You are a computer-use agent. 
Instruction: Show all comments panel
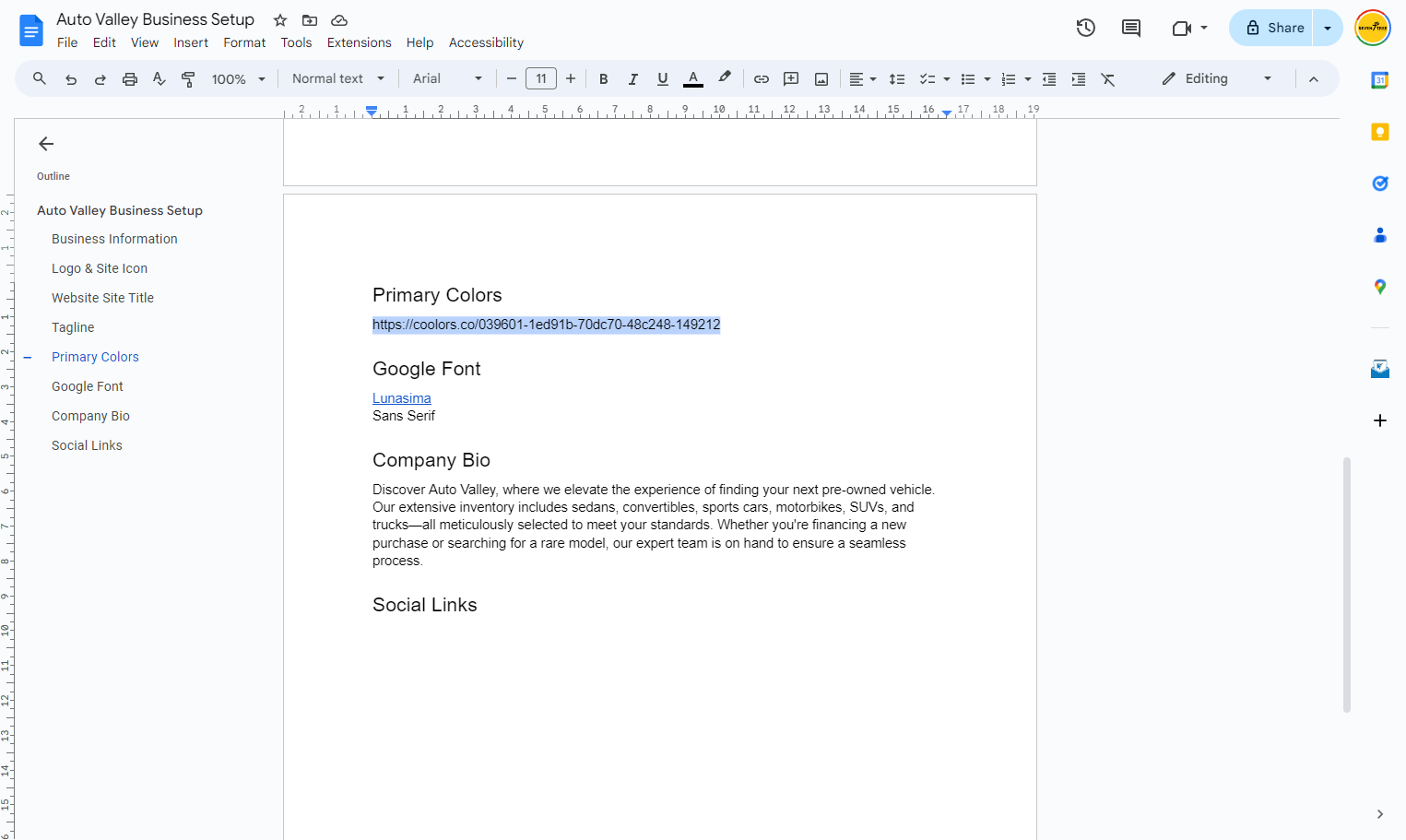pos(1131,28)
